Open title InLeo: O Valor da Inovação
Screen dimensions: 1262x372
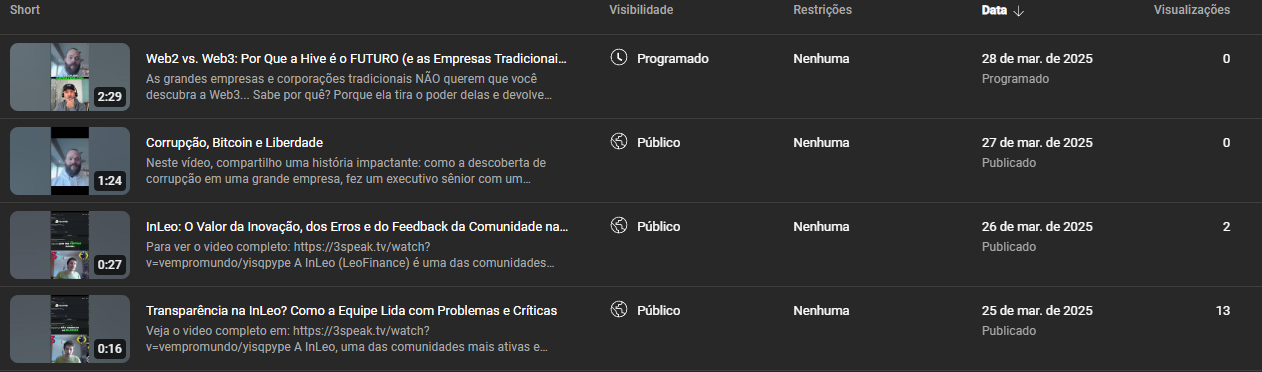[x=356, y=226]
